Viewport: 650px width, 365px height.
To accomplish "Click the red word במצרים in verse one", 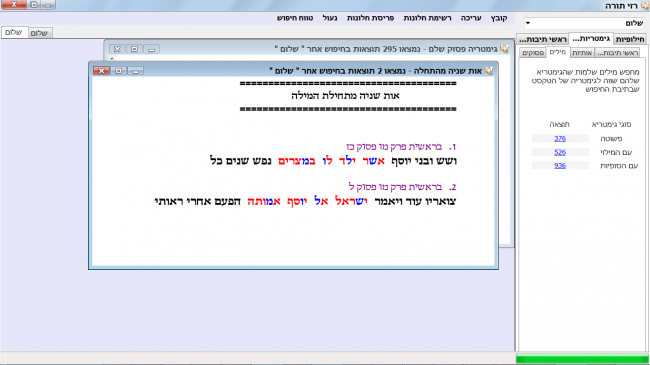I will coord(297,161).
